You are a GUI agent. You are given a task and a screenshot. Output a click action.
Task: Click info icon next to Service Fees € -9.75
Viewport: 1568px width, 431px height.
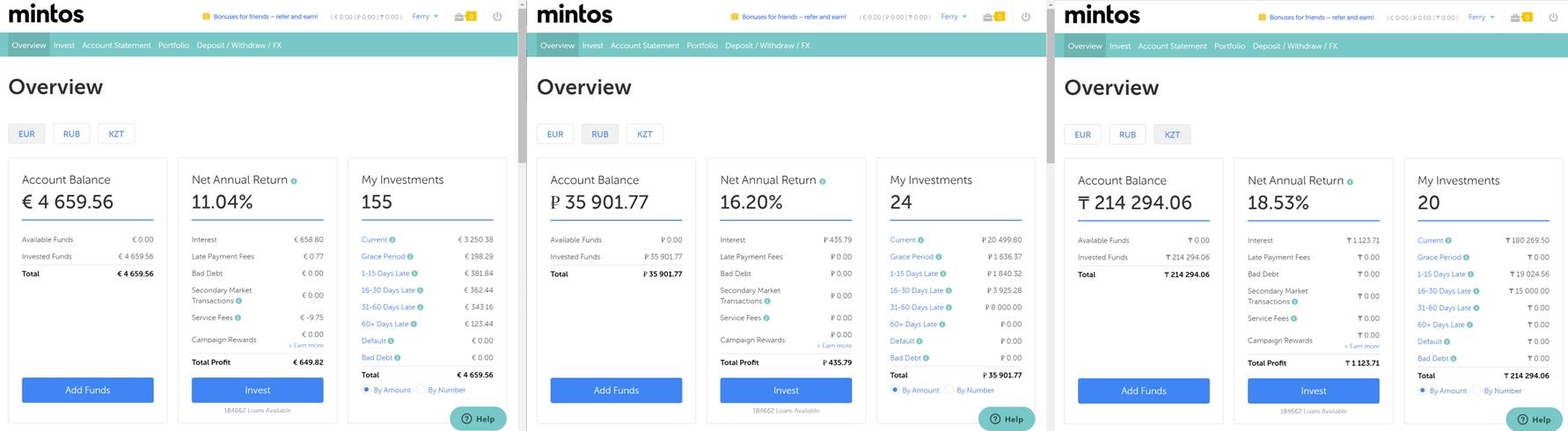tap(238, 318)
